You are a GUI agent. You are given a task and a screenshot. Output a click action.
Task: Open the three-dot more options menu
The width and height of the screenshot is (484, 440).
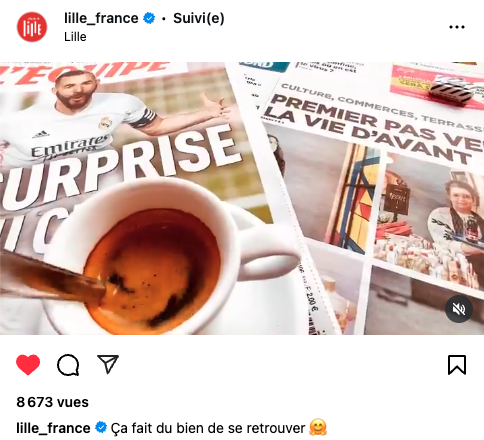point(457,27)
